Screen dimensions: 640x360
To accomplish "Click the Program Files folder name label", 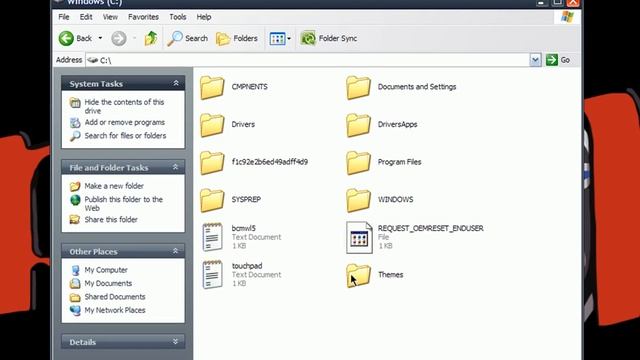I will (399, 162).
